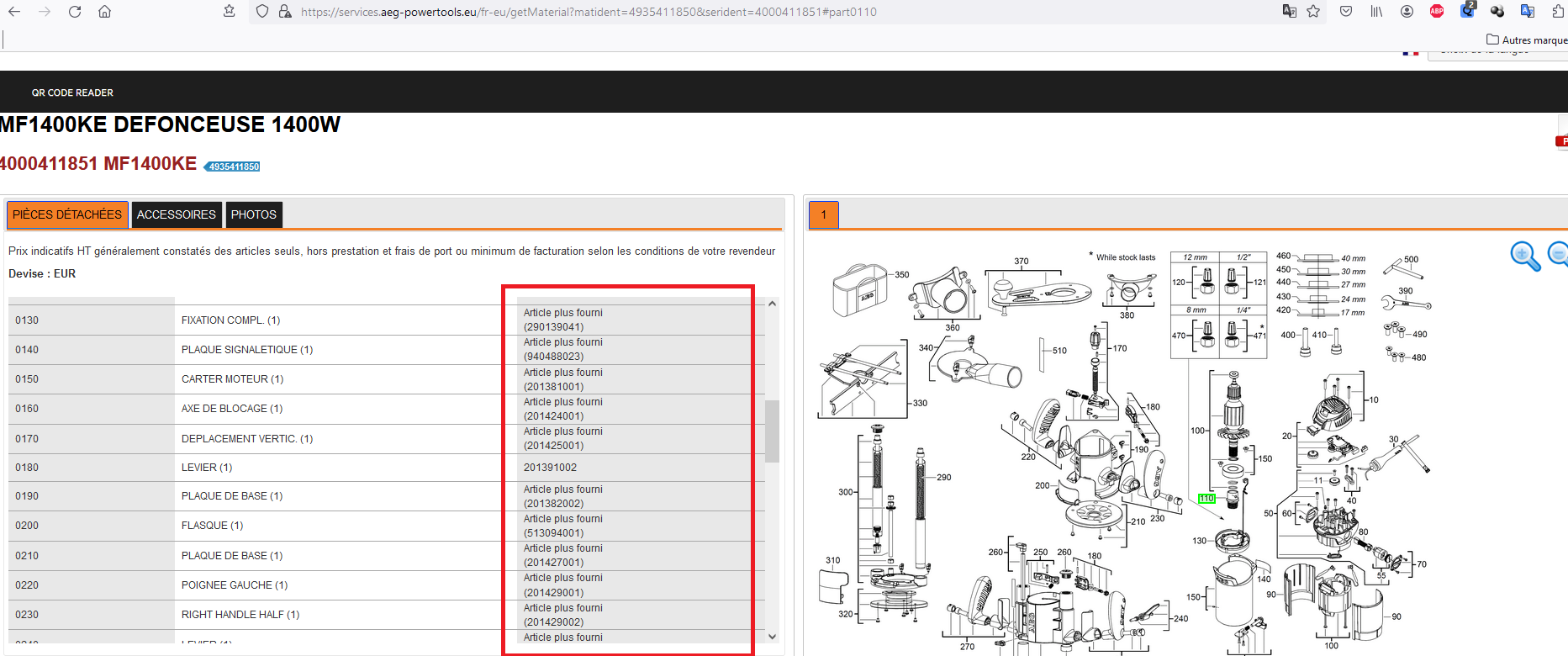Select position 0140 row number
Image resolution: width=1568 pixels, height=656 pixels.
point(27,350)
